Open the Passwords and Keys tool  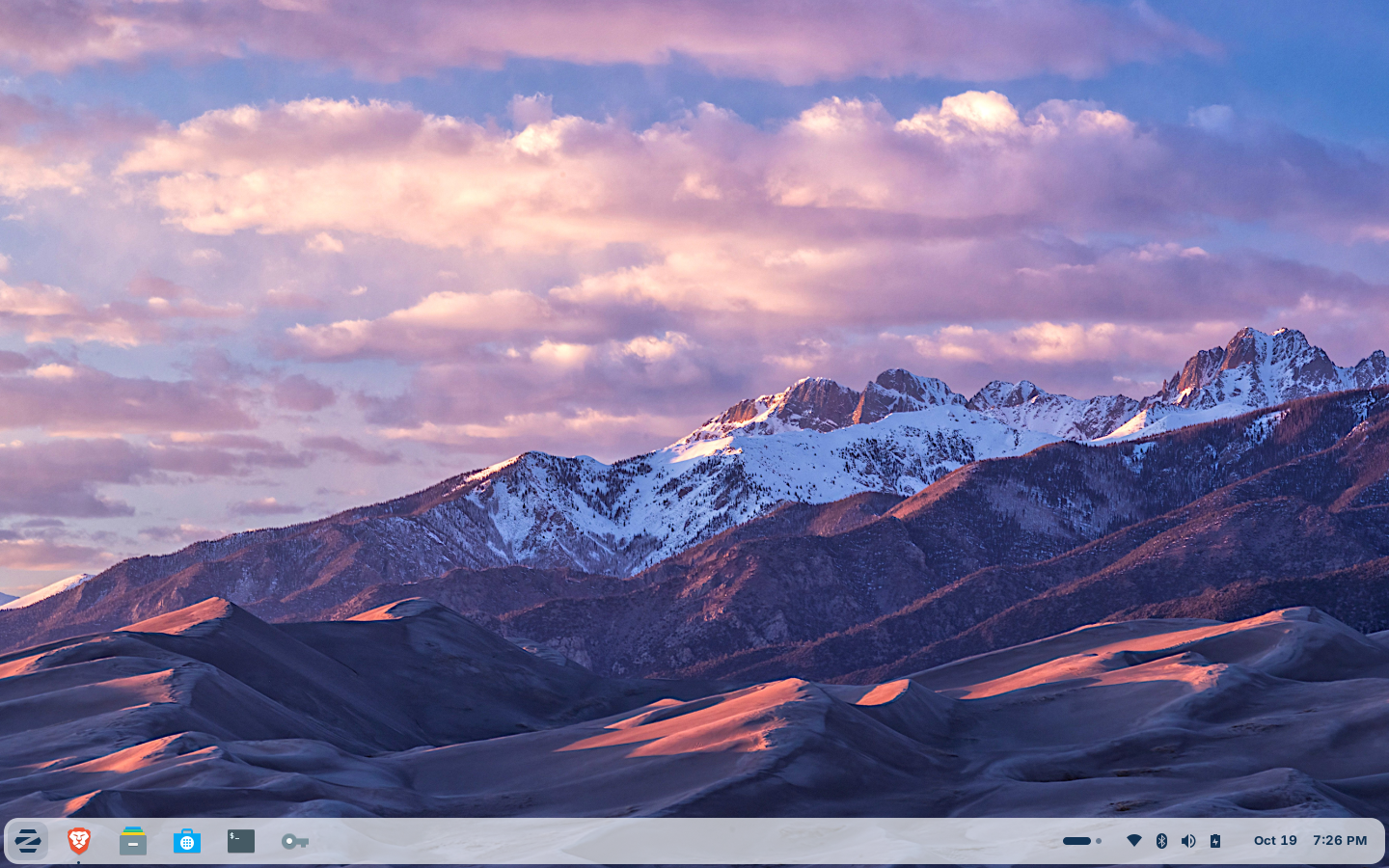coord(293,840)
